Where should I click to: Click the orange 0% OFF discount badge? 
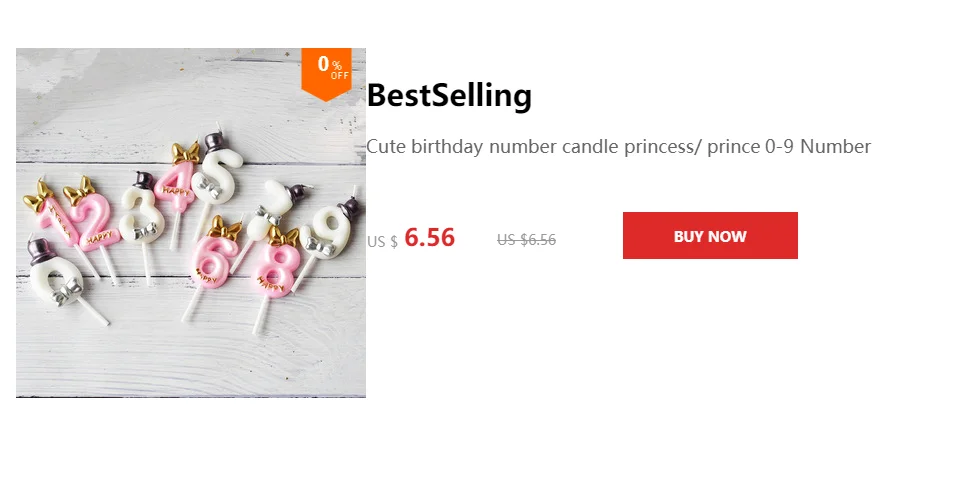(326, 73)
